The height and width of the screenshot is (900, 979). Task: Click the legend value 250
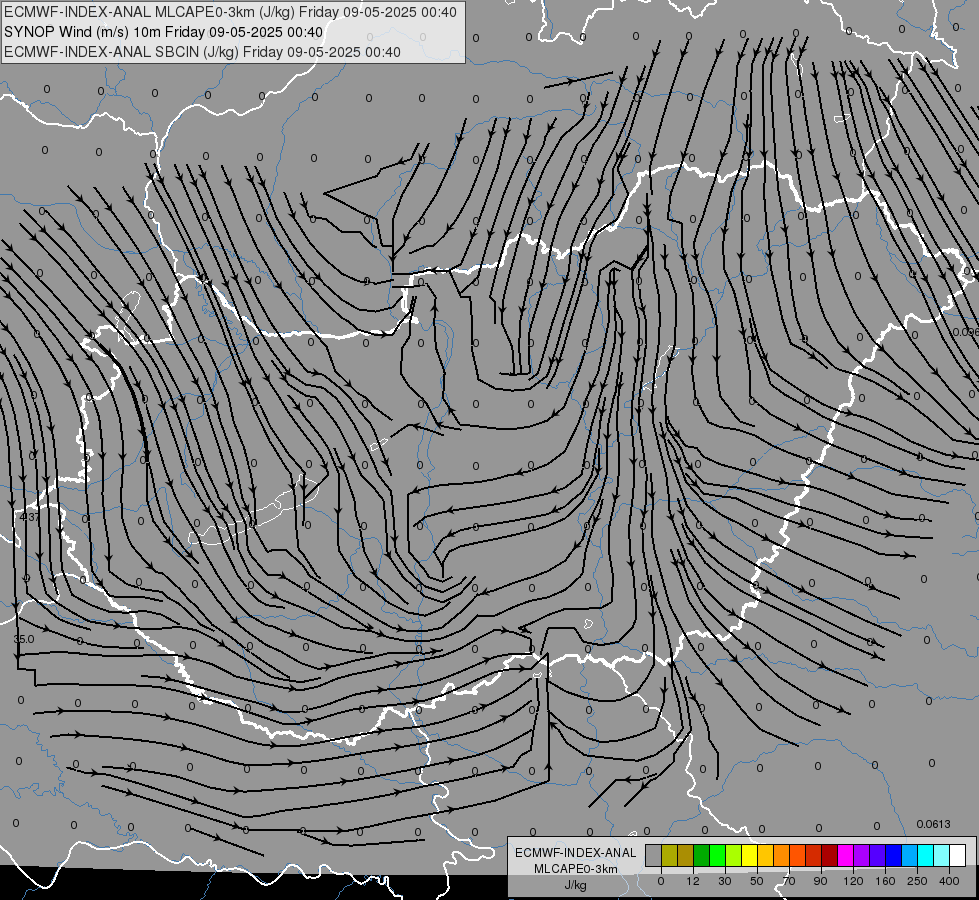917,881
